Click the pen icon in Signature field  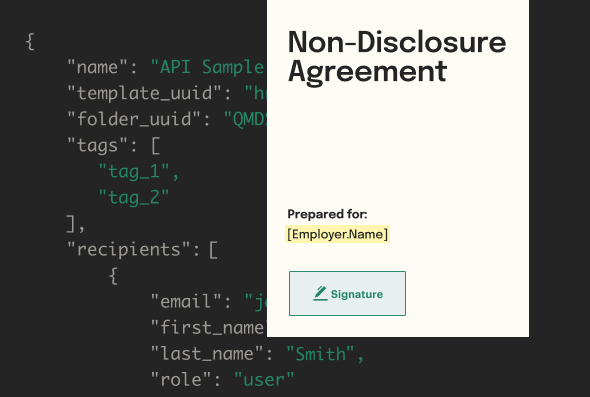click(x=320, y=294)
